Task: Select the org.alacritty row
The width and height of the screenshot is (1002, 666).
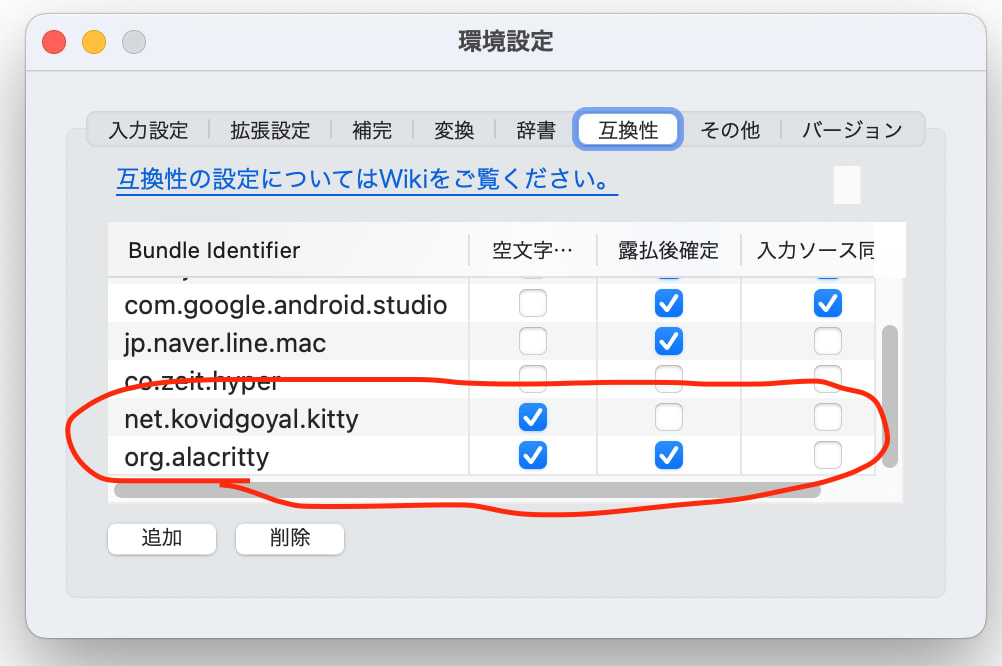Action: (x=491, y=455)
